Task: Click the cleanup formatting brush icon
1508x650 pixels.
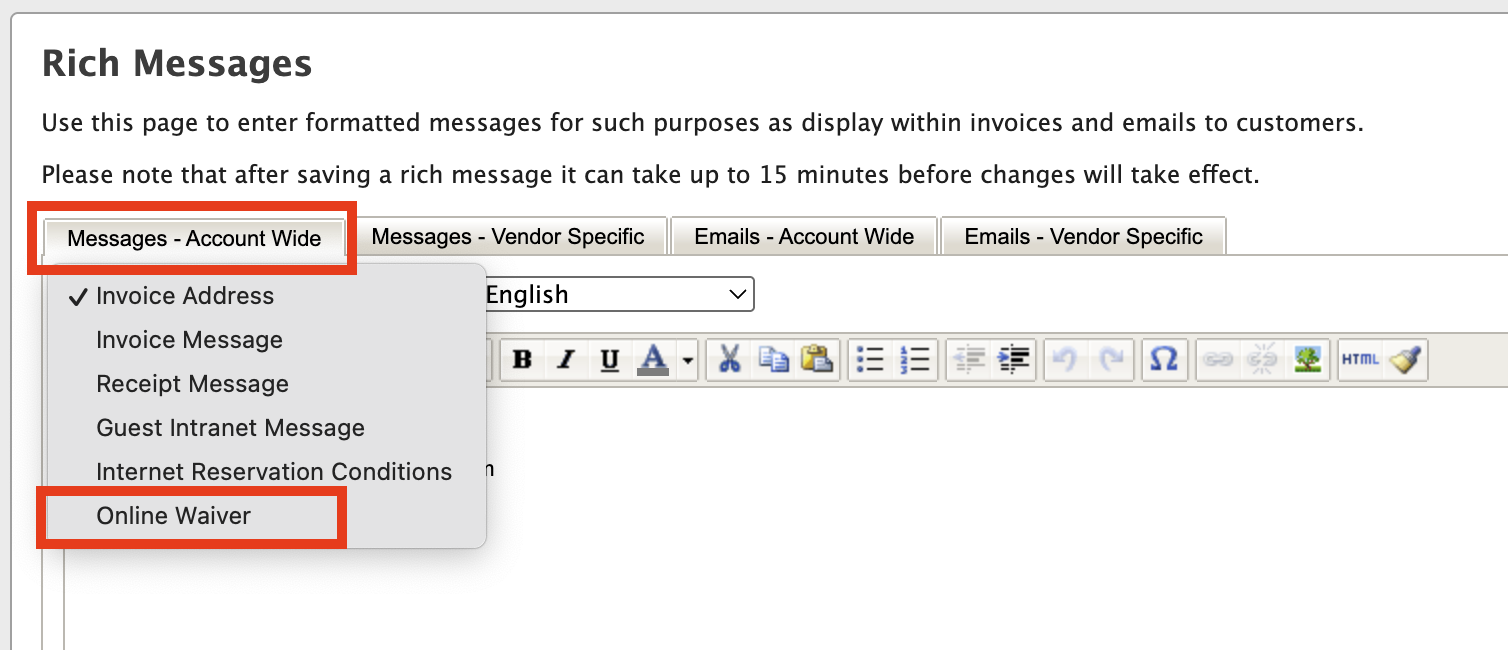Action: point(1405,360)
